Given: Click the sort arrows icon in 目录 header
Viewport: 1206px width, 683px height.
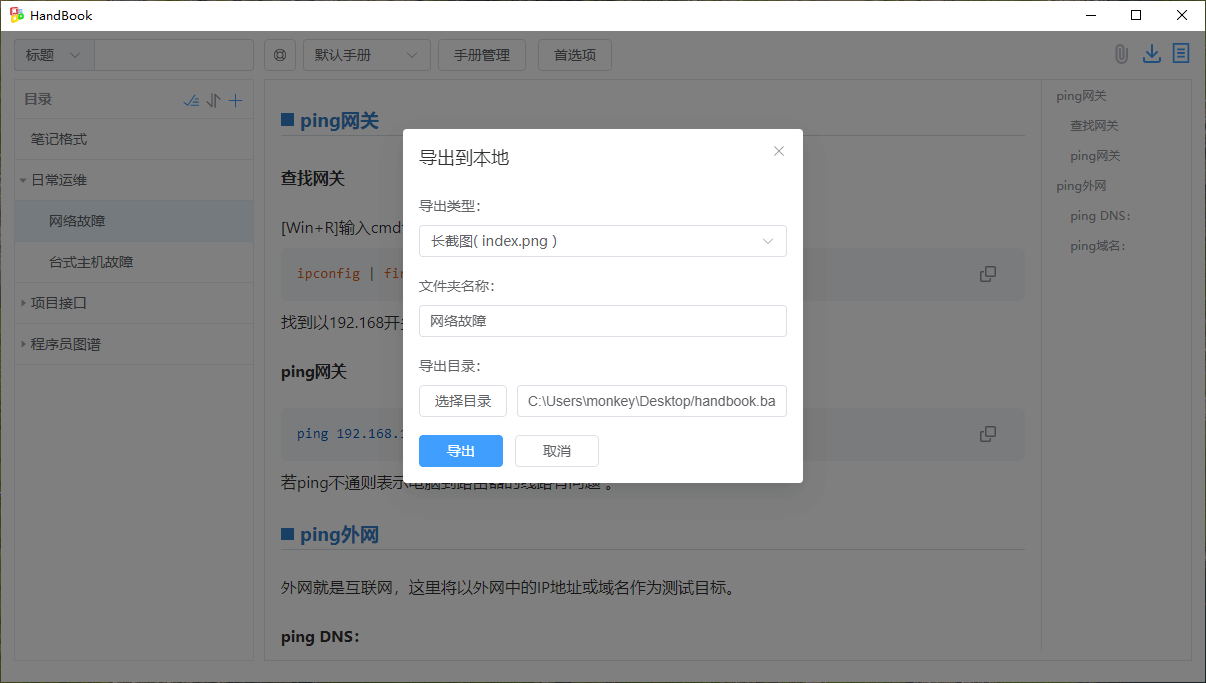Looking at the screenshot, I should (x=213, y=100).
